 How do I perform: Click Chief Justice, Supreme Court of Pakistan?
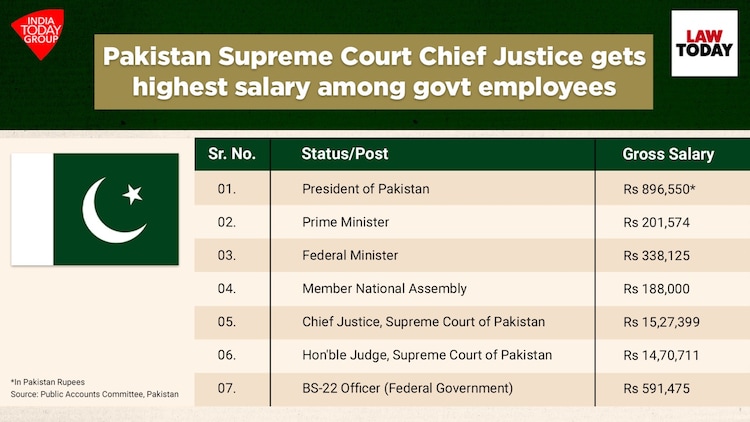[x=423, y=322]
